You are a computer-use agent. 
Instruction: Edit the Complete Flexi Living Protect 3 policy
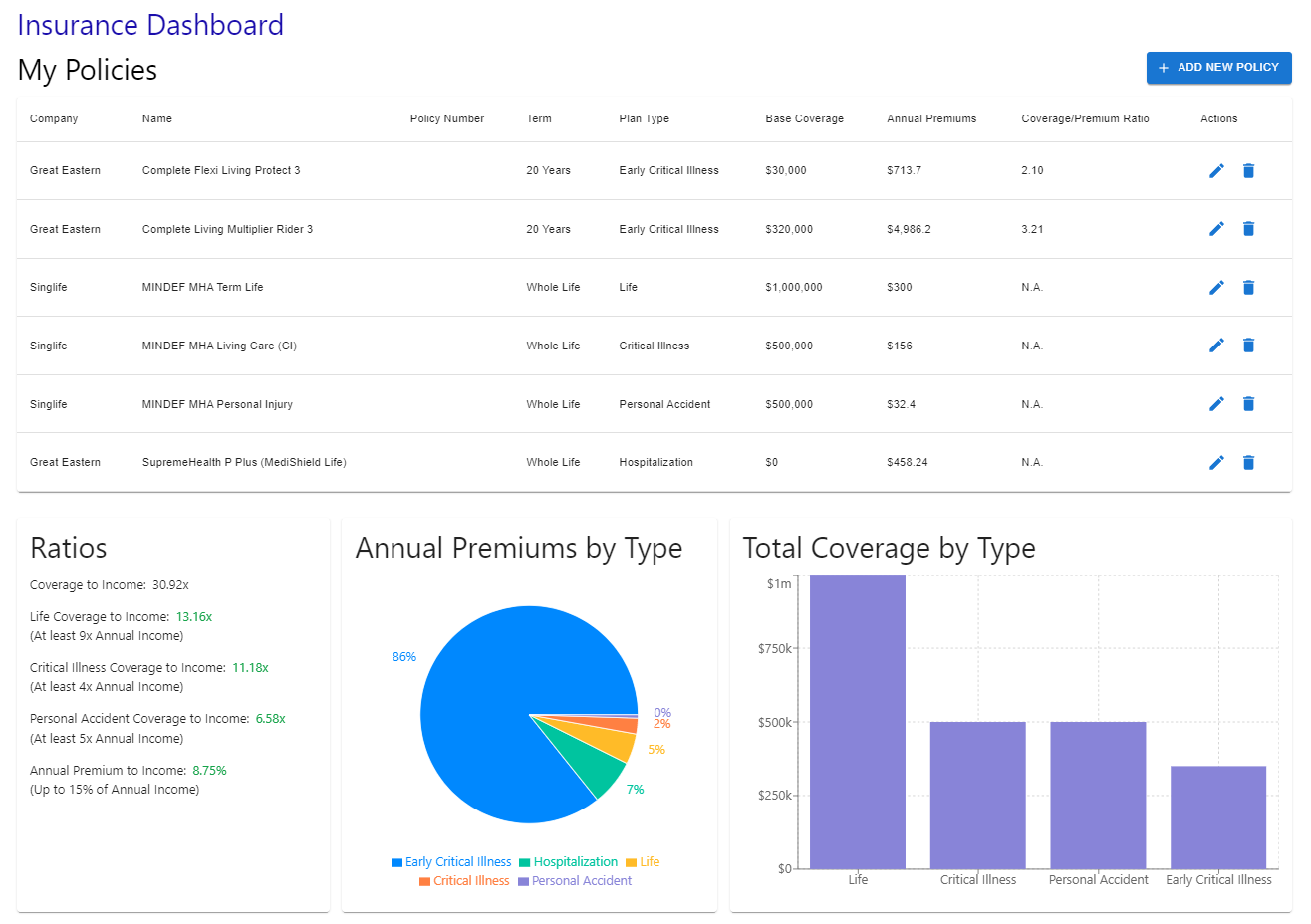pyautogui.click(x=1216, y=171)
